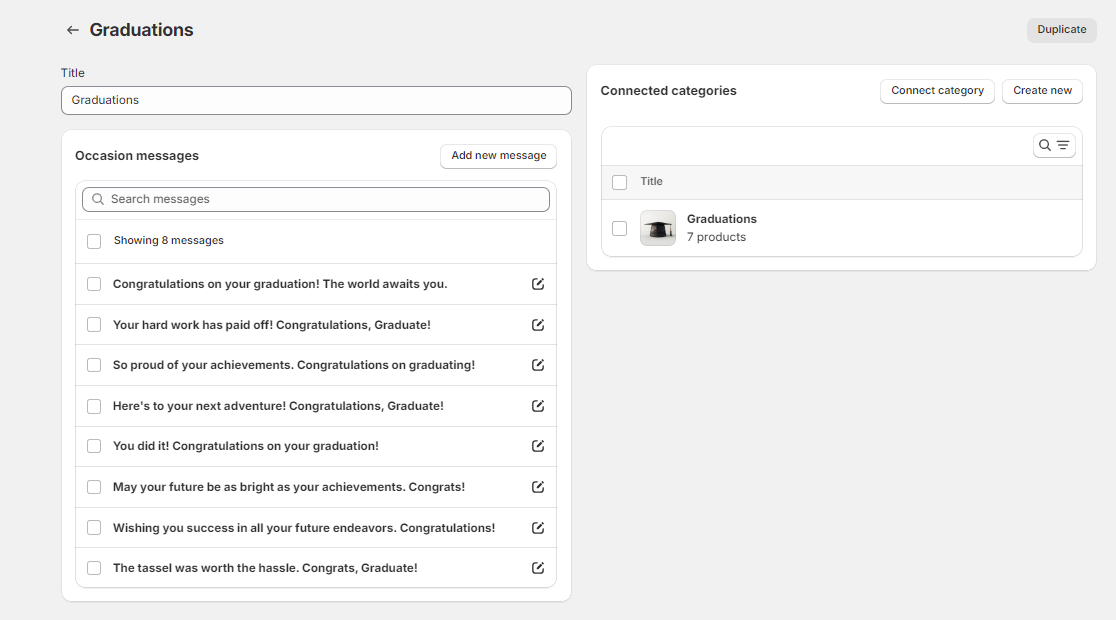
Task: Click the Connect category button
Action: 937,91
